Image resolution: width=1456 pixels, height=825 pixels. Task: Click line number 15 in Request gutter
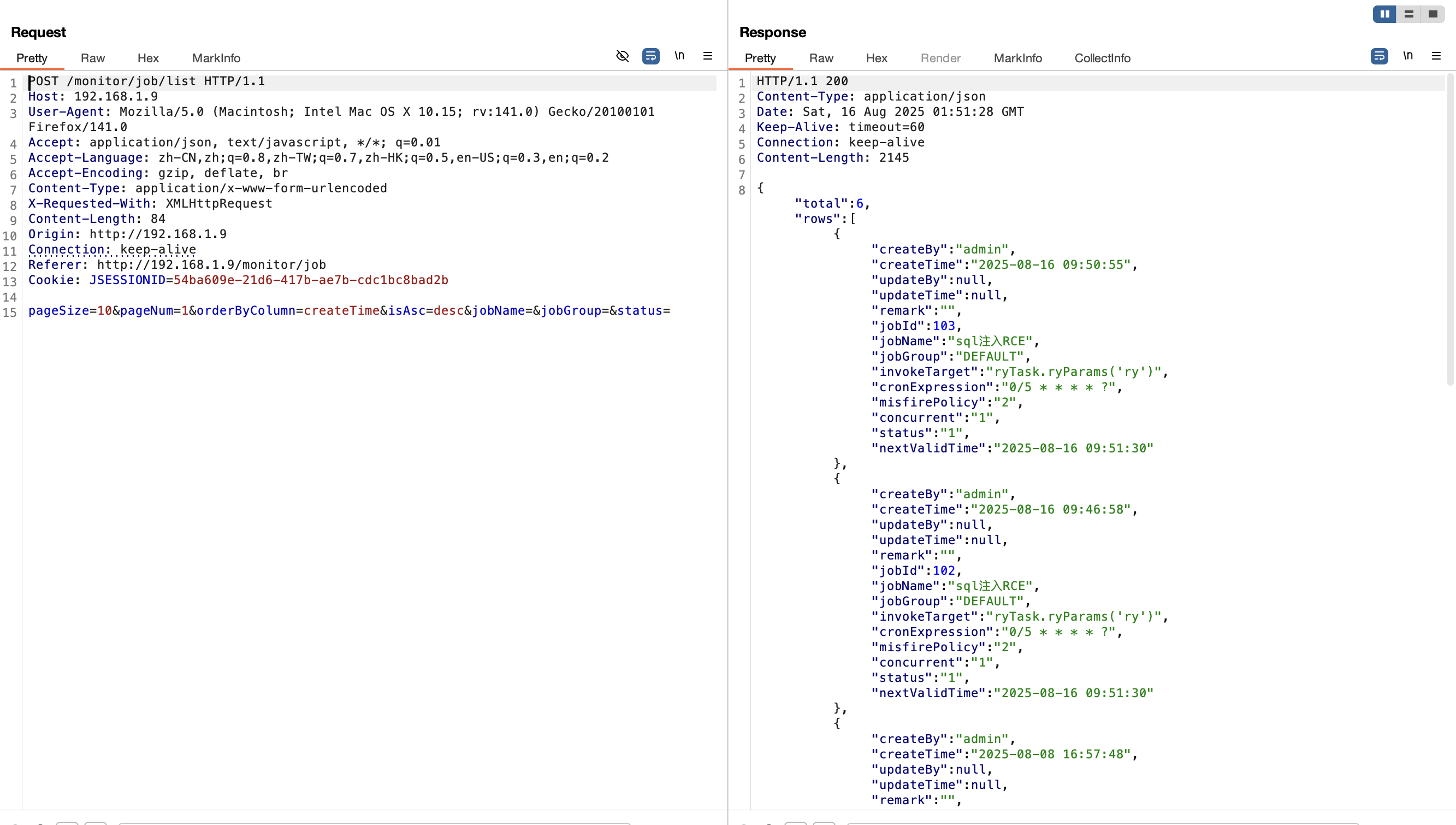click(x=10, y=312)
